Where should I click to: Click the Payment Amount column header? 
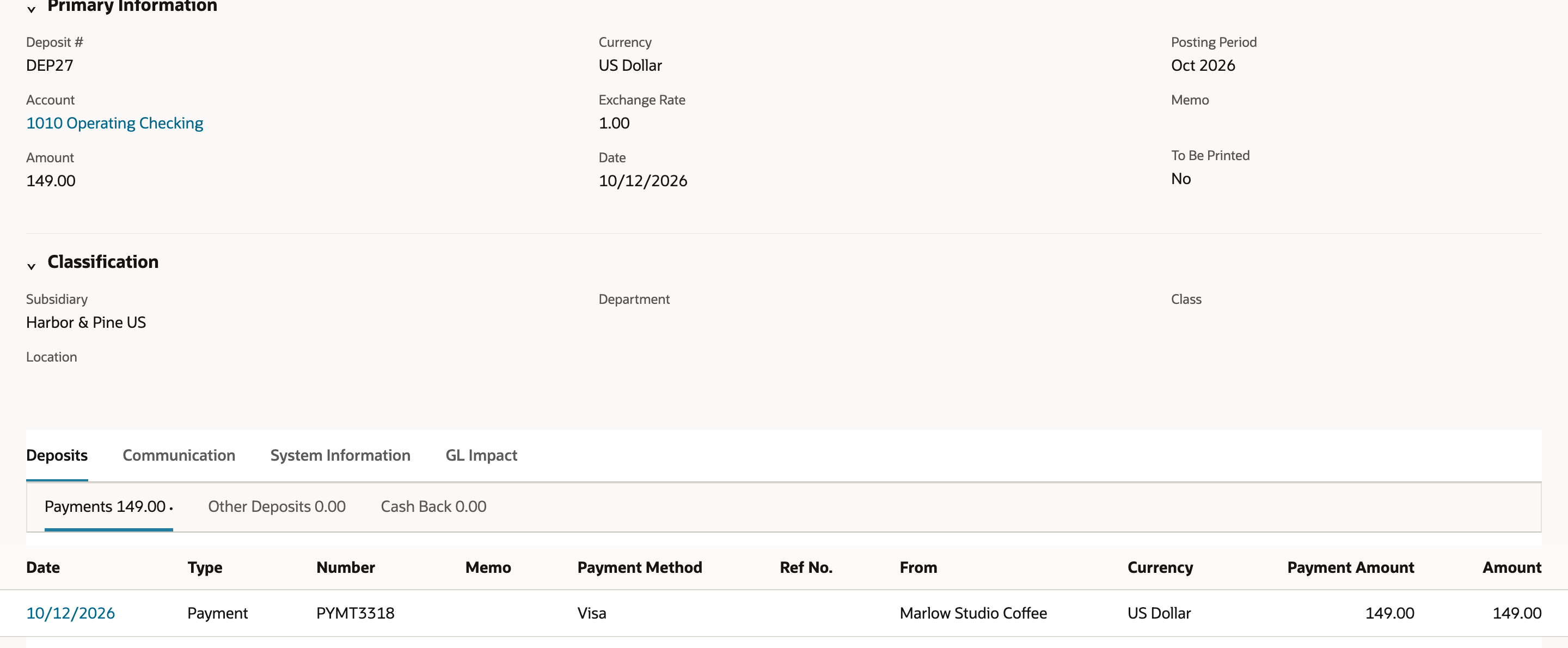tap(1351, 567)
